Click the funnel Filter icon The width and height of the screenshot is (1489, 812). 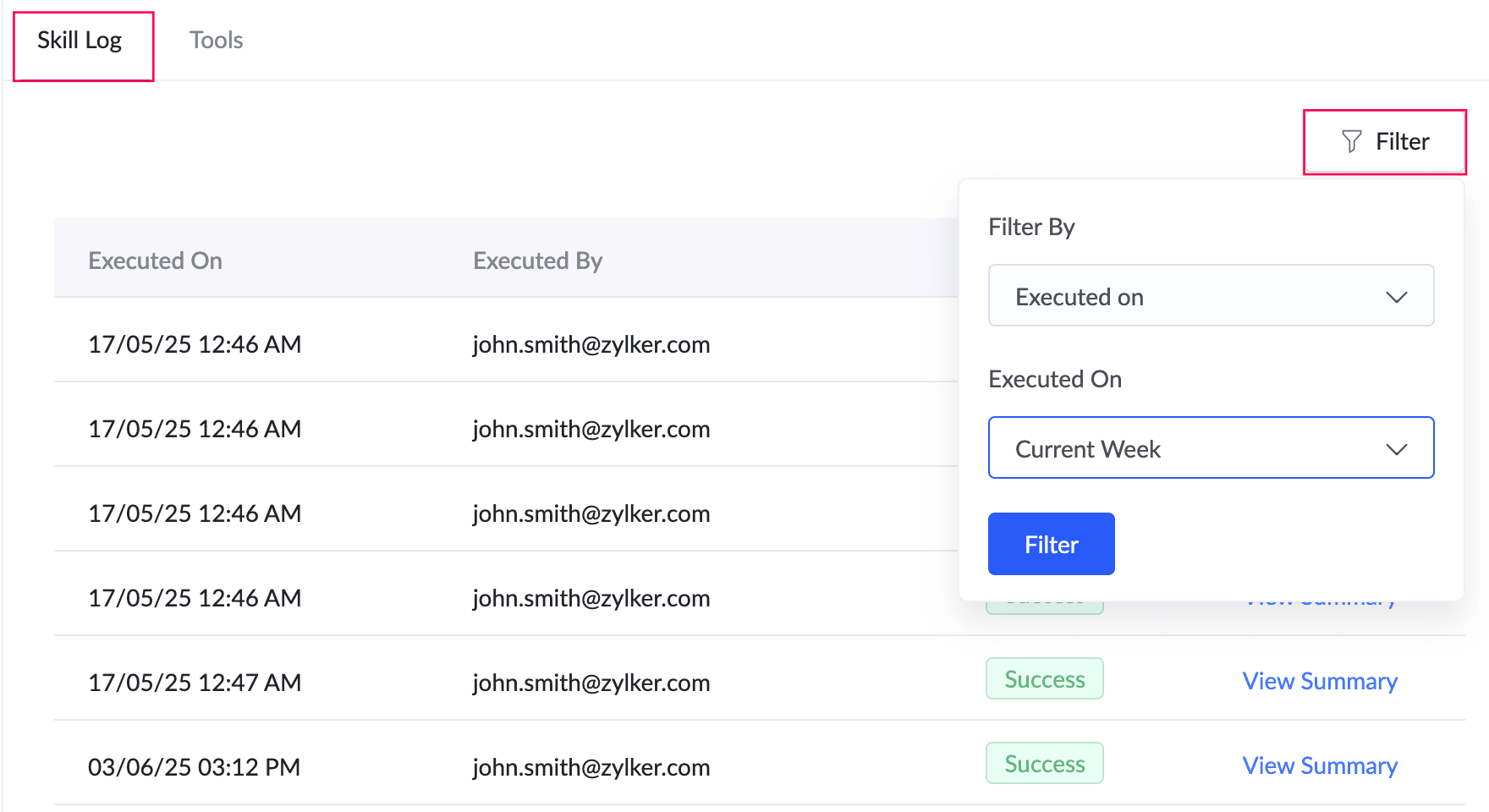tap(1351, 141)
